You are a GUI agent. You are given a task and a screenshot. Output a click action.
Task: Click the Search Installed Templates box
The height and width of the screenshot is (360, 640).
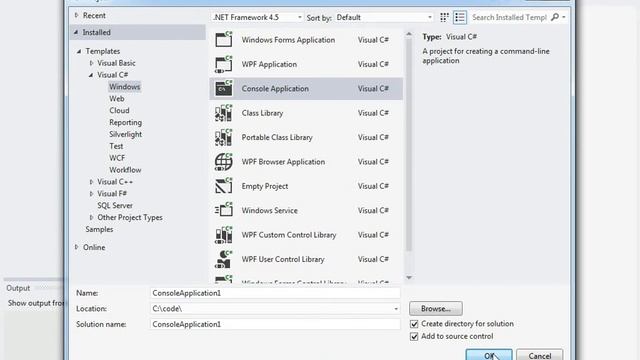tap(509, 18)
